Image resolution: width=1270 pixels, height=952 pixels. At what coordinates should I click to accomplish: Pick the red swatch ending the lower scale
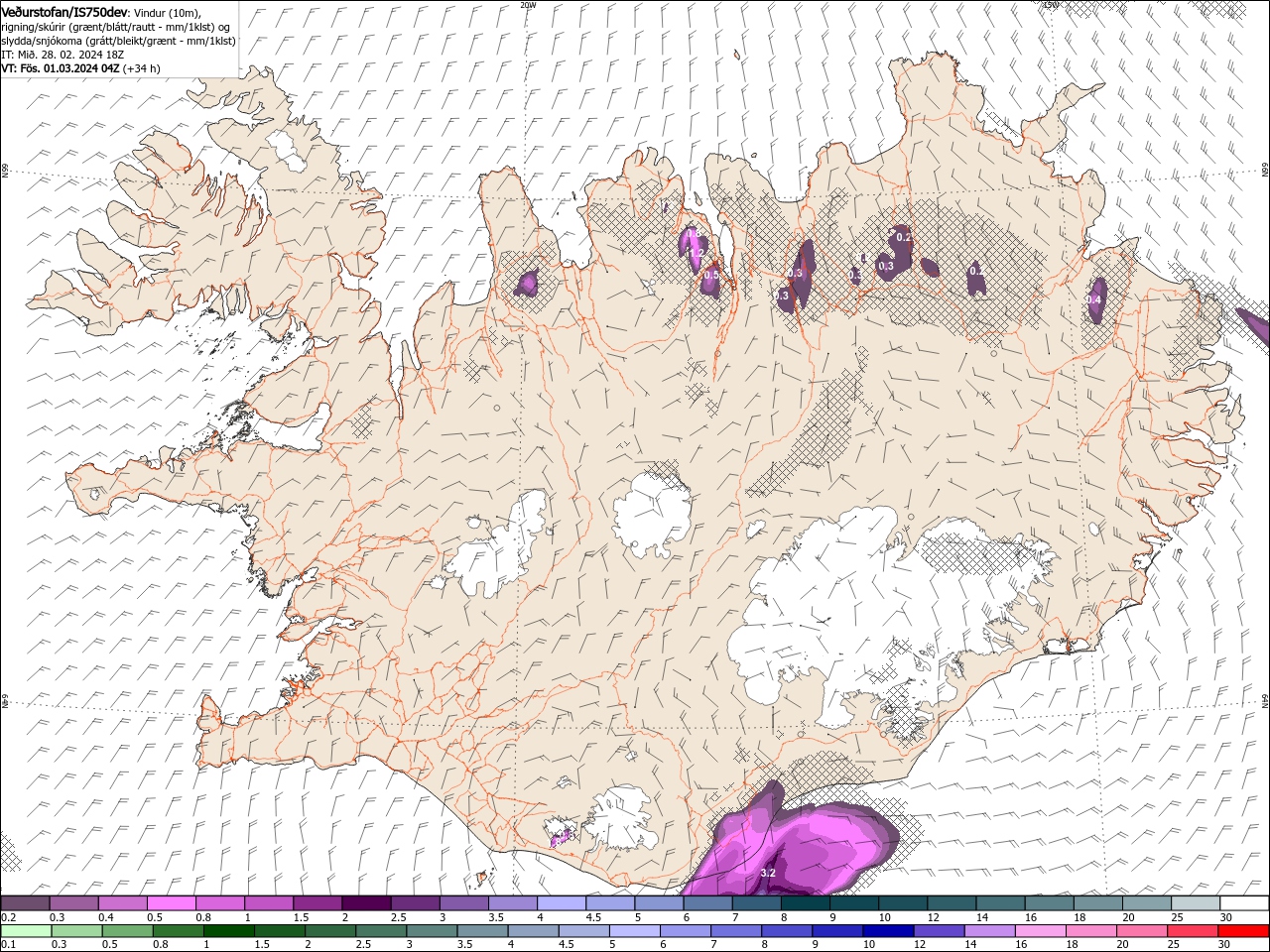[x=1244, y=931]
